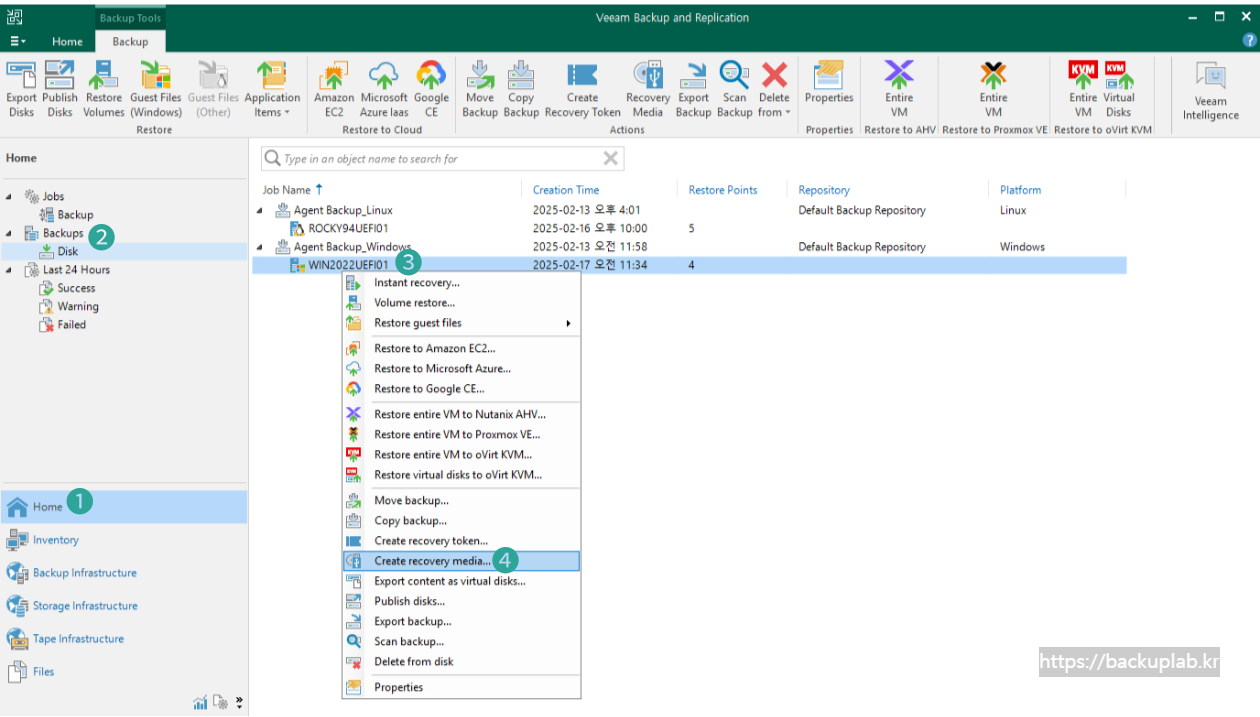Open Files navigation view

pos(123,672)
